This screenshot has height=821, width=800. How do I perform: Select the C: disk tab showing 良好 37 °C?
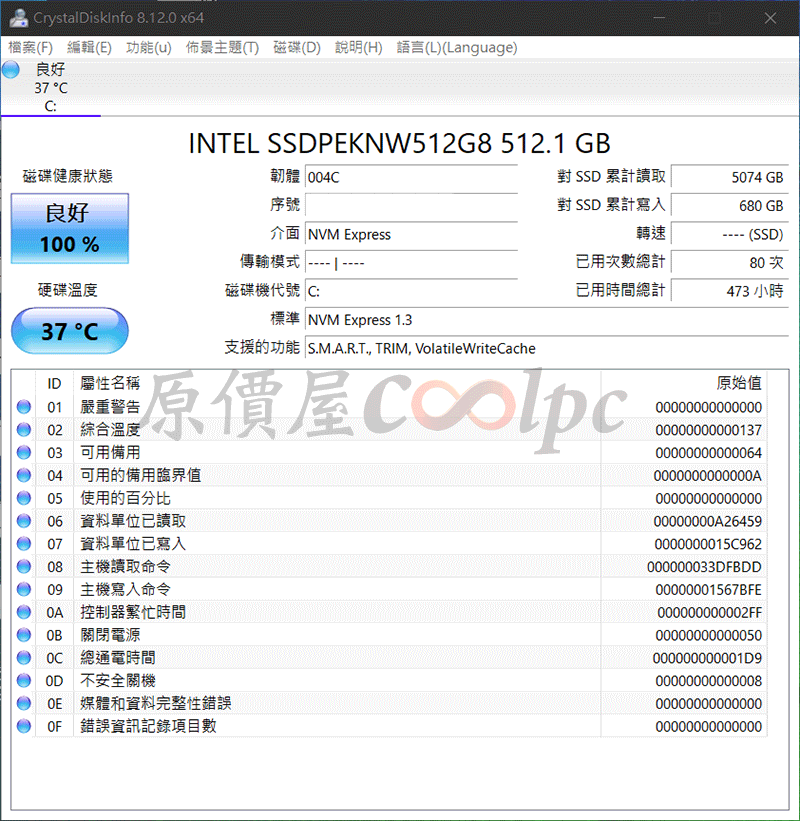pyautogui.click(x=51, y=87)
